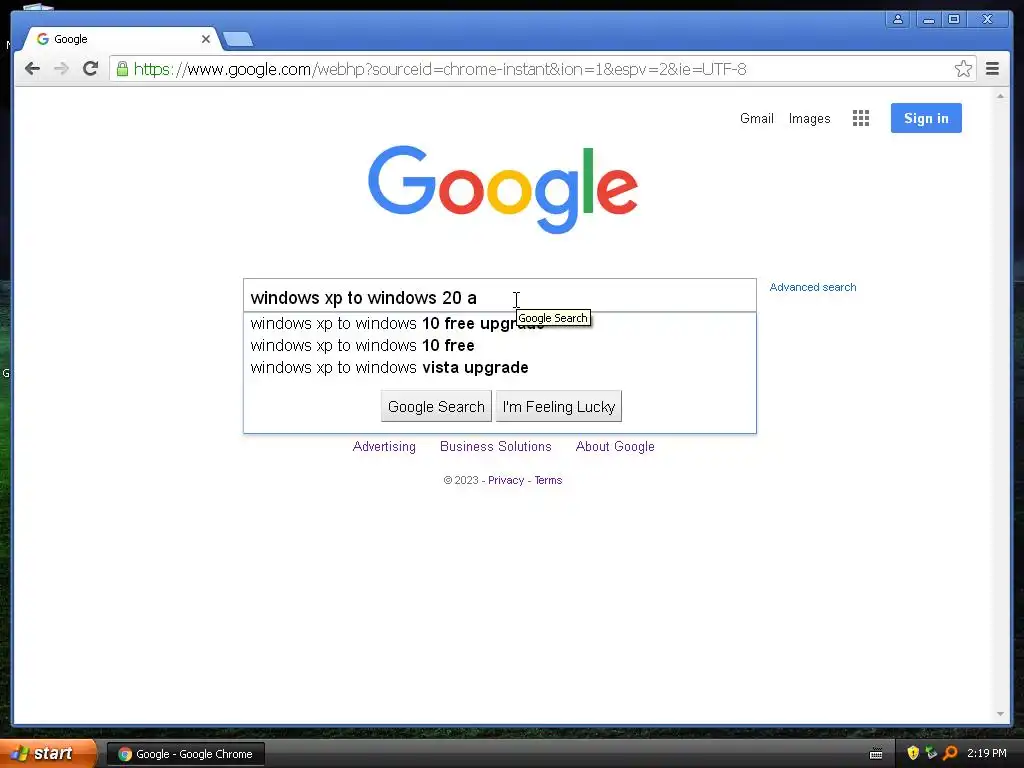
Task: Click the Google Search button
Action: [436, 407]
